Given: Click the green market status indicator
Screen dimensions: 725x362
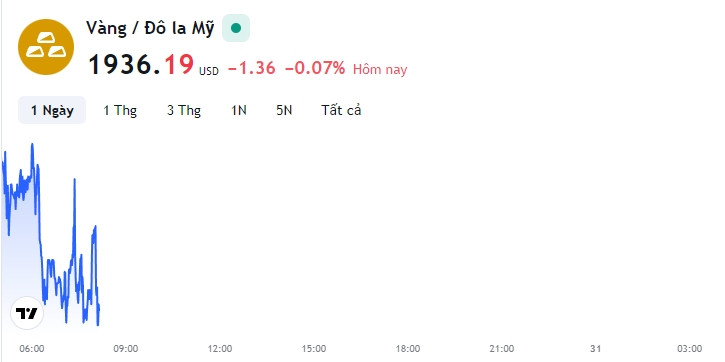Looking at the screenshot, I should (236, 28).
